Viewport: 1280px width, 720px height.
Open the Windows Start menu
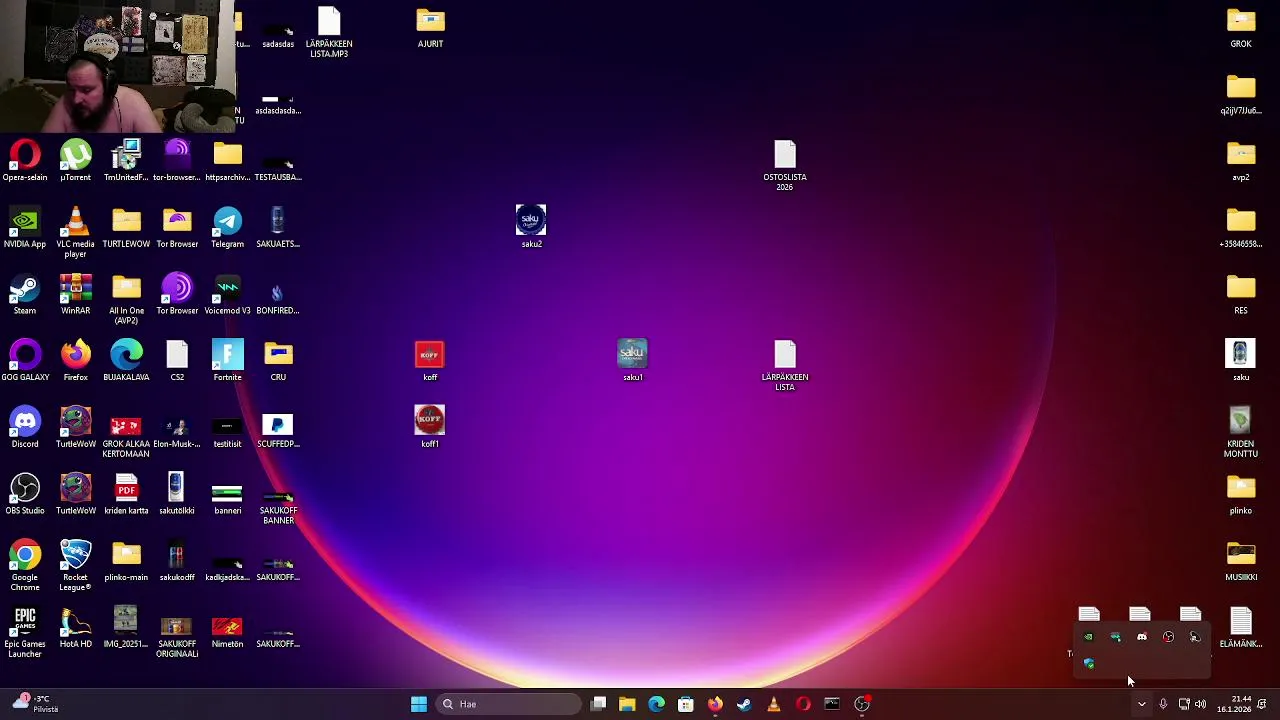[419, 704]
